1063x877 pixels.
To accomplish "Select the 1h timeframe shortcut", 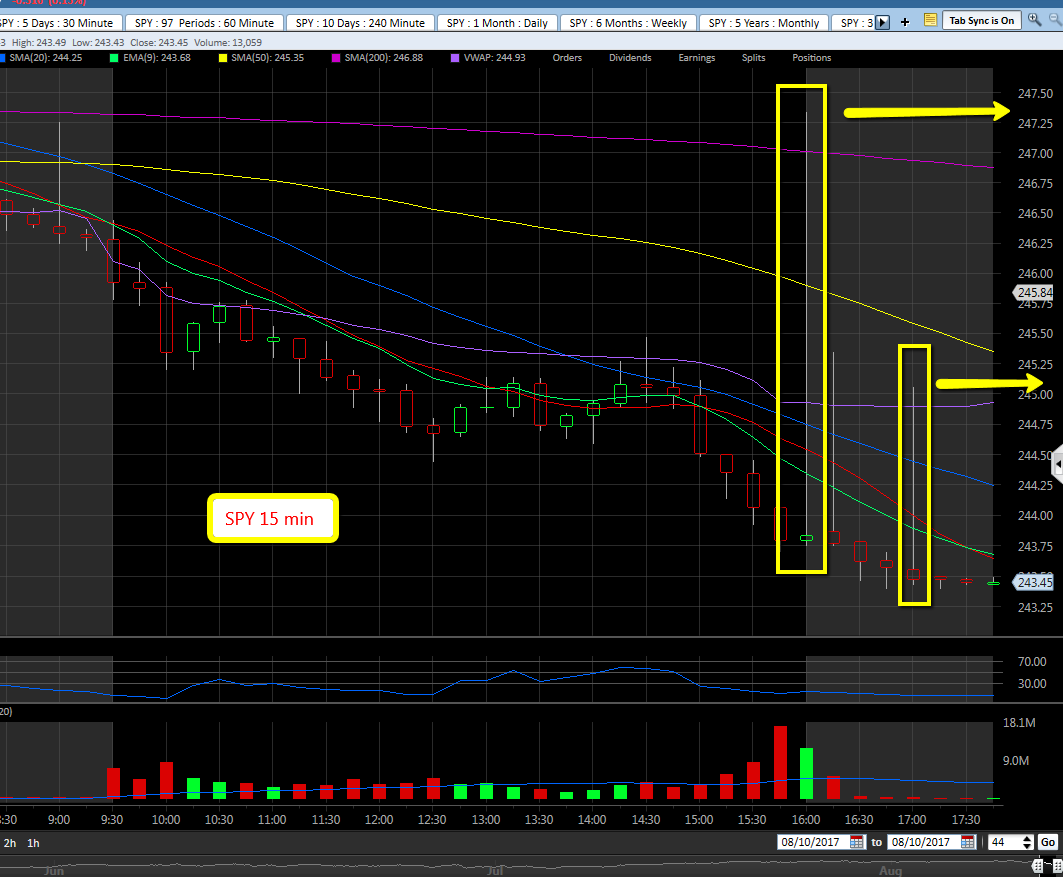I will click(33, 843).
